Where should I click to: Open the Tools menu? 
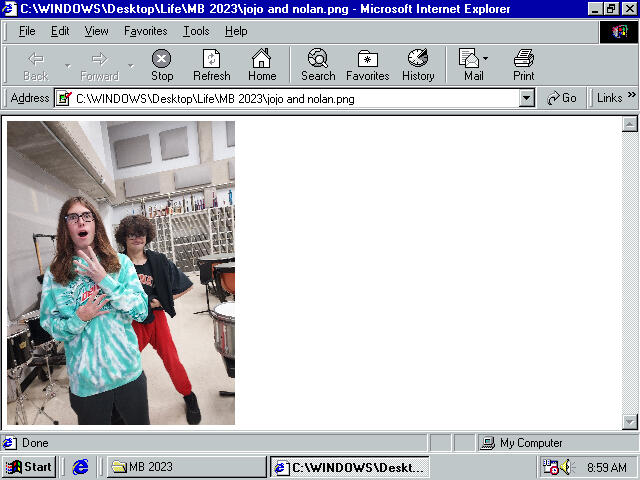point(196,31)
